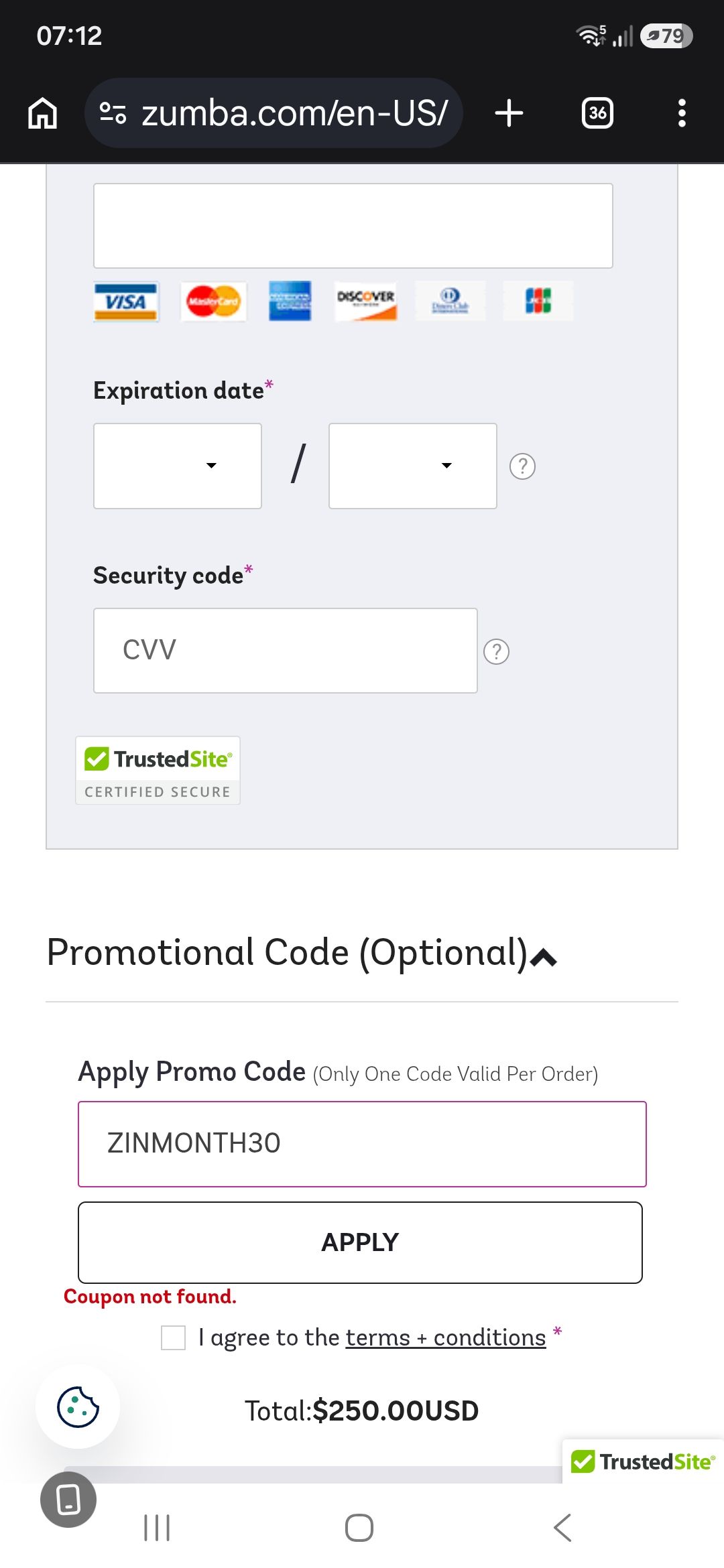This screenshot has height=1568, width=724.
Task: Click the expiration date help question mark
Action: point(522,466)
